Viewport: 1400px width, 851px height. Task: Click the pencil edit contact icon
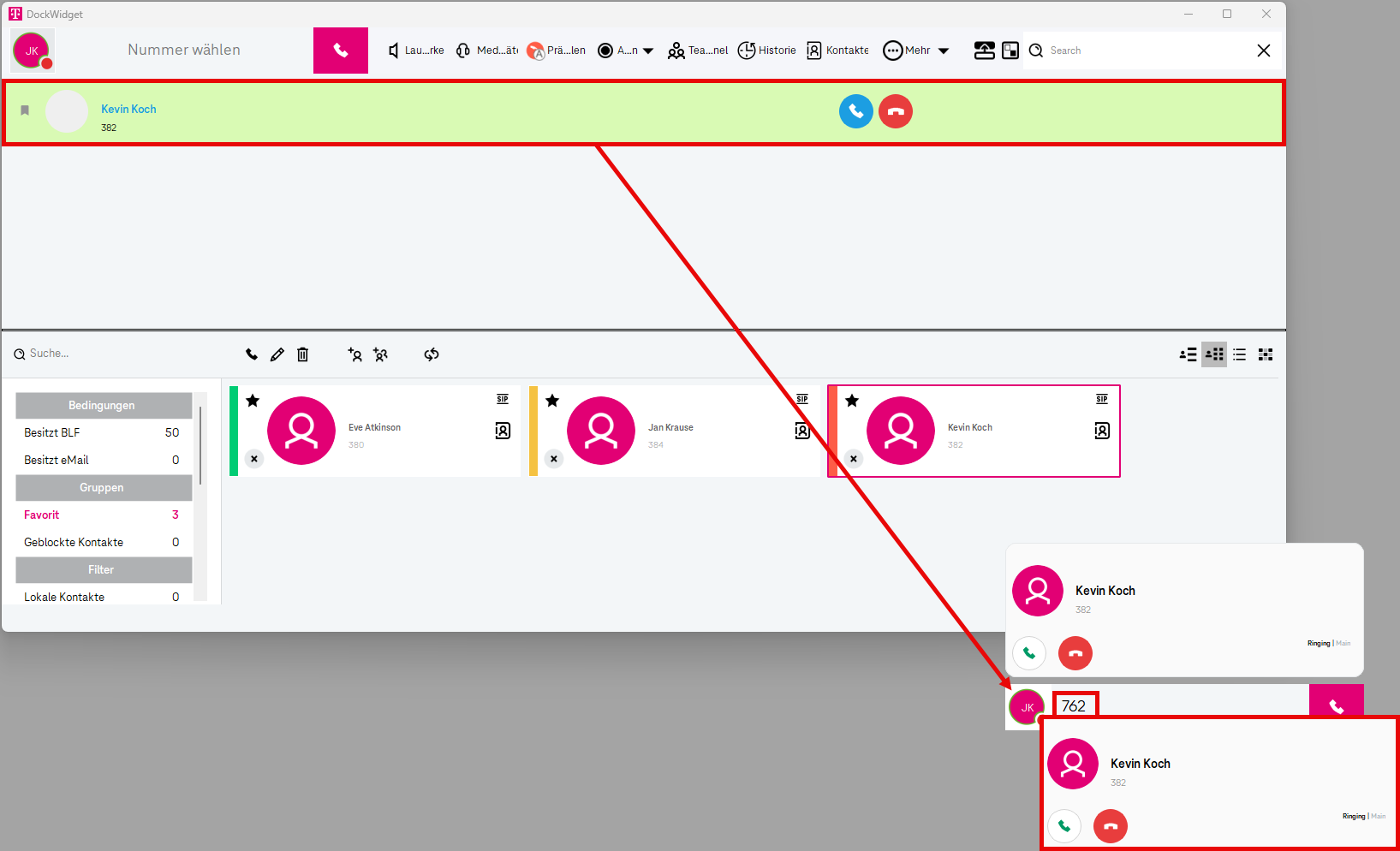277,354
